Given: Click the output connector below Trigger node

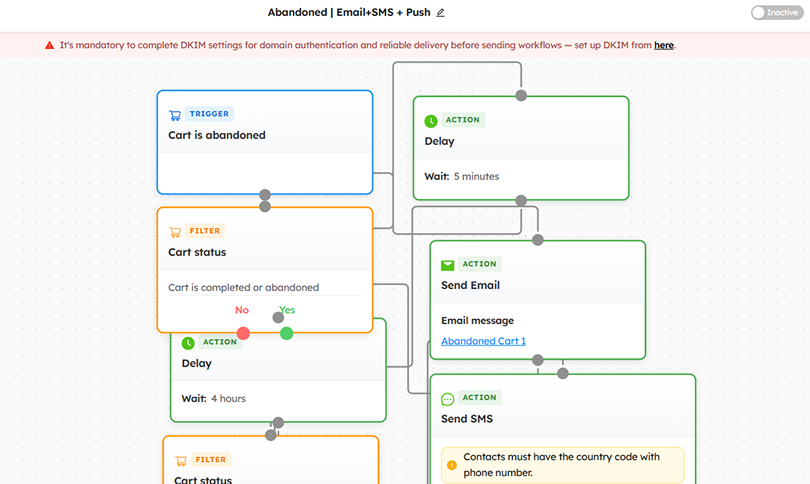Looking at the screenshot, I should point(265,195).
